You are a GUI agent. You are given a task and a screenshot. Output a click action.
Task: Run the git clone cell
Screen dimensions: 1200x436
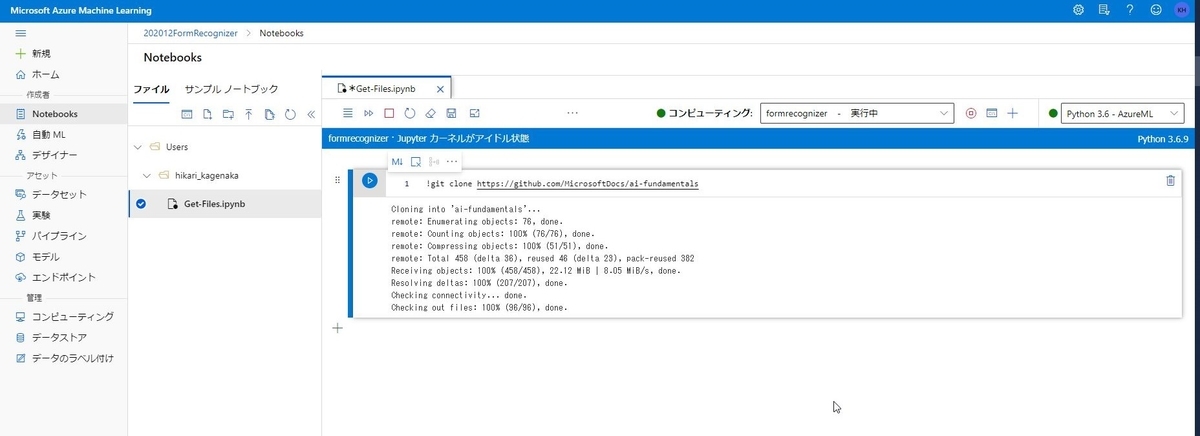click(370, 181)
